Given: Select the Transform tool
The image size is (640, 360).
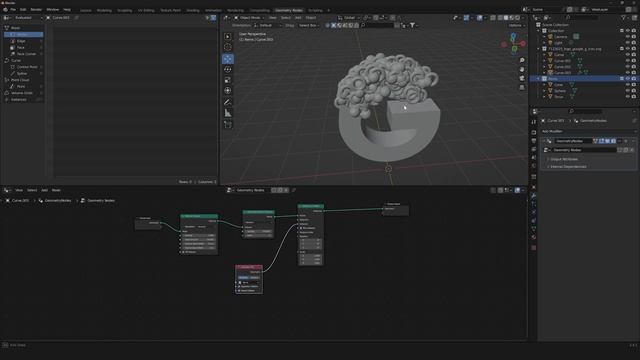Looking at the screenshot, I should click(228, 91).
